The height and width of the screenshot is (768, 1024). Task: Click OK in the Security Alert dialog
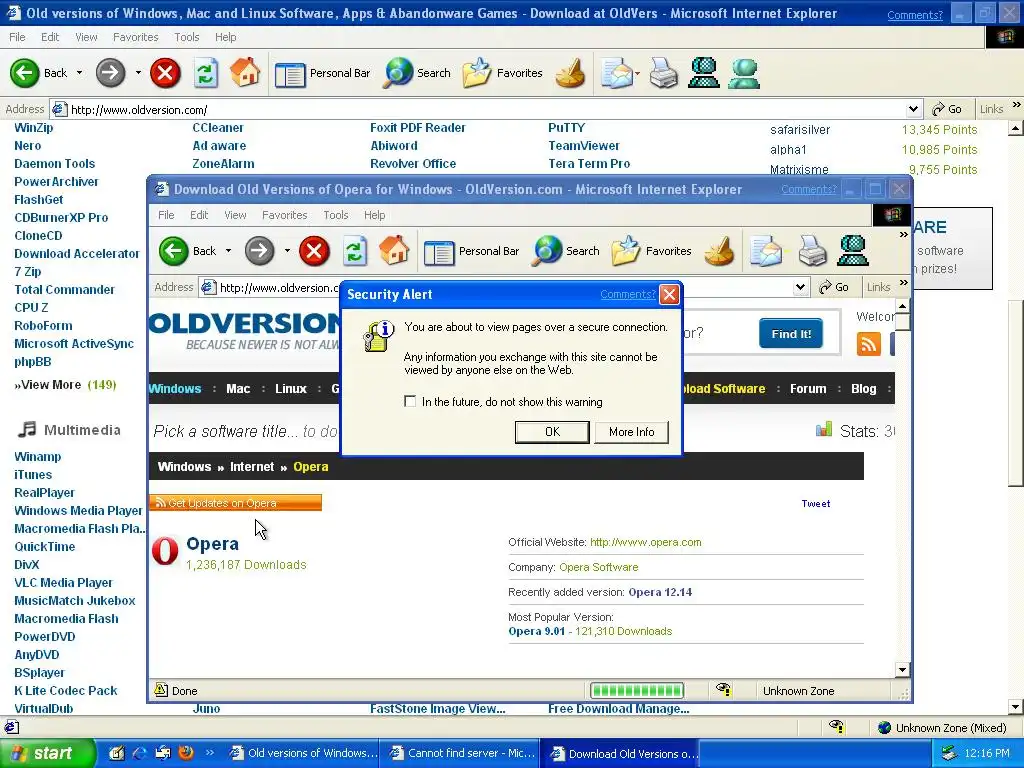click(x=552, y=432)
